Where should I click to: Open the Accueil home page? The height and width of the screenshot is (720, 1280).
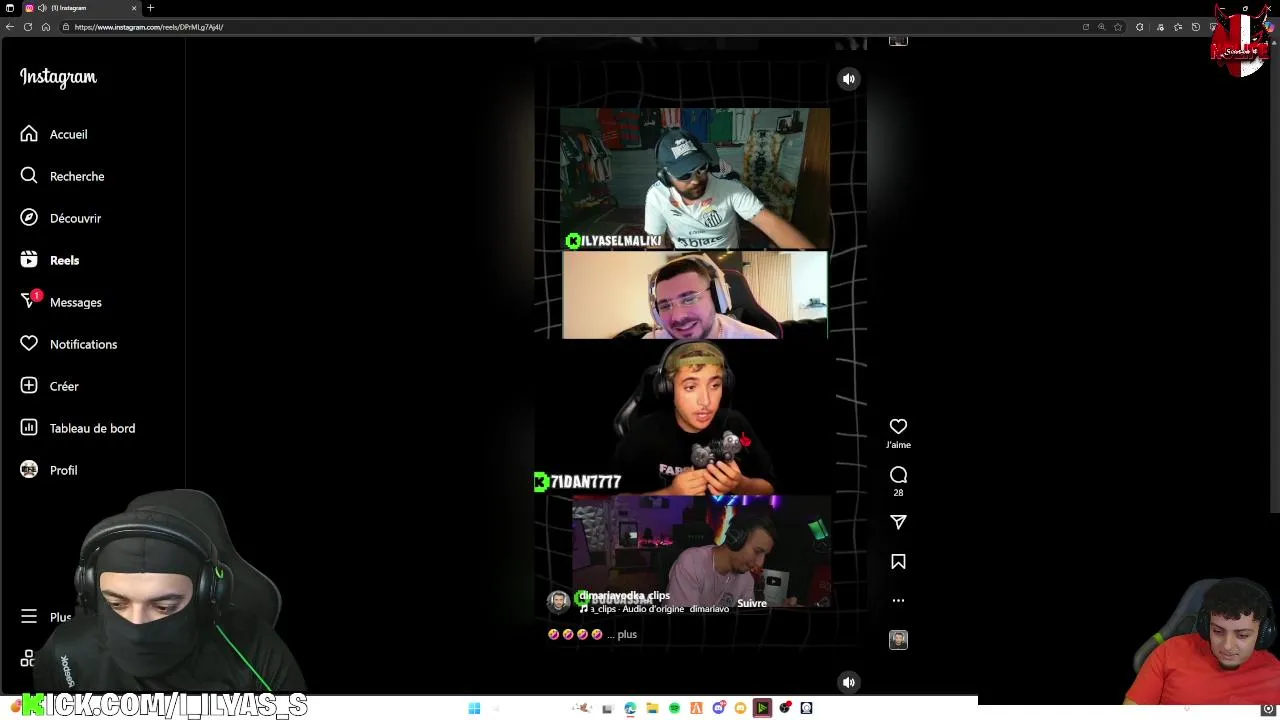click(54, 134)
